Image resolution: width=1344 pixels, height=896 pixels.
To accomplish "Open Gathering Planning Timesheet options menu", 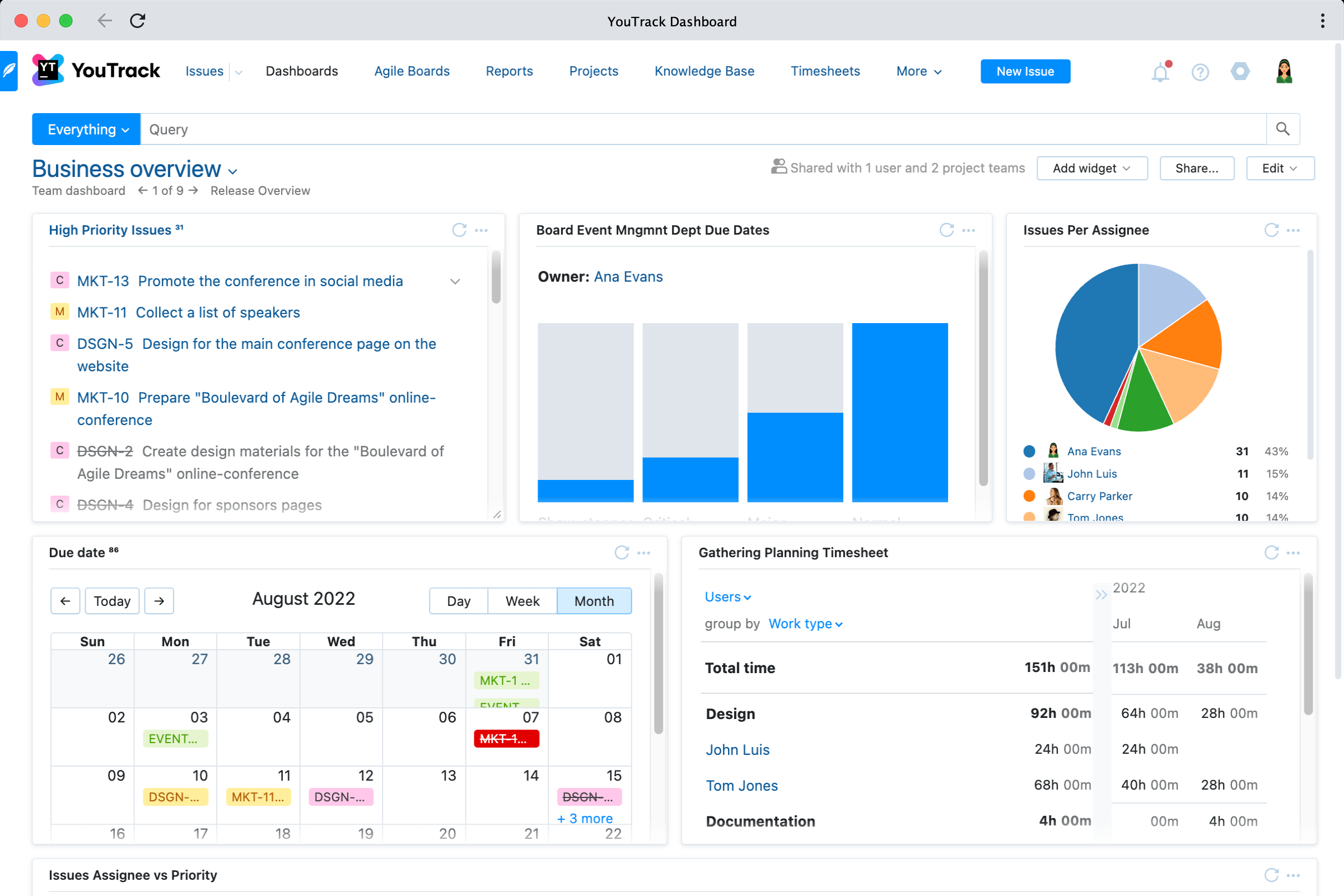I will pyautogui.click(x=1294, y=553).
